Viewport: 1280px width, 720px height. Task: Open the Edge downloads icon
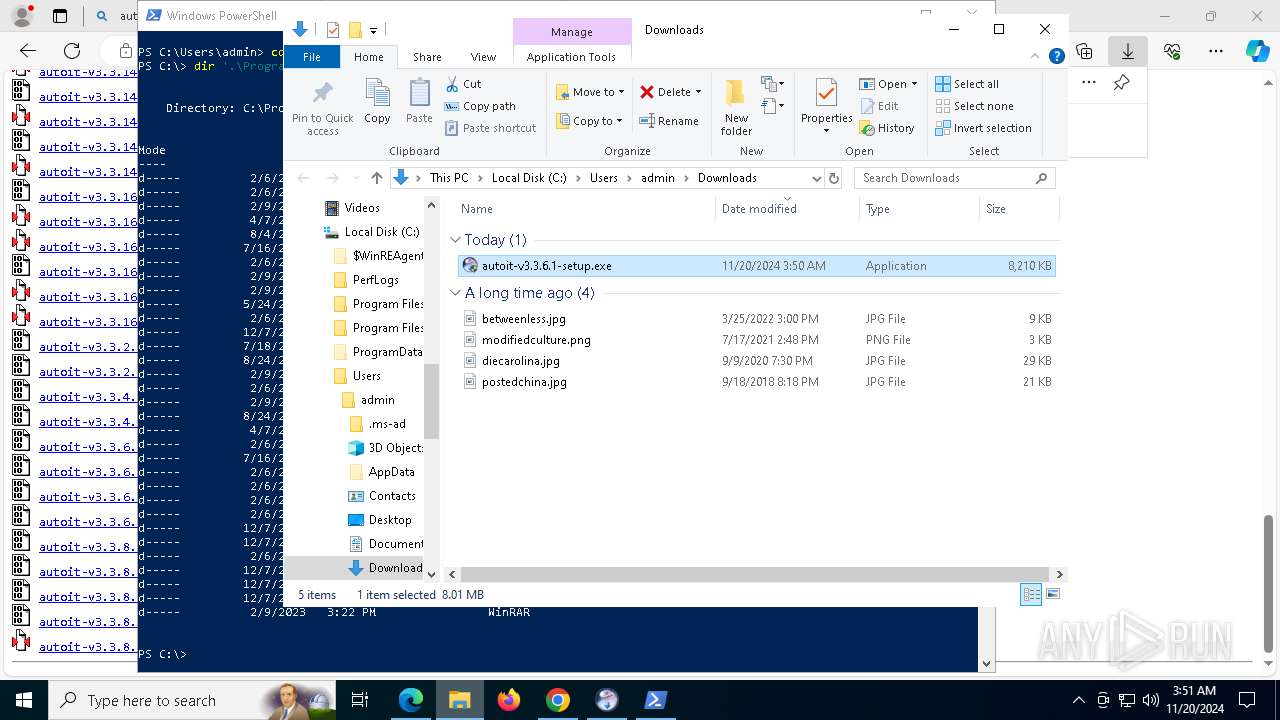(1128, 51)
